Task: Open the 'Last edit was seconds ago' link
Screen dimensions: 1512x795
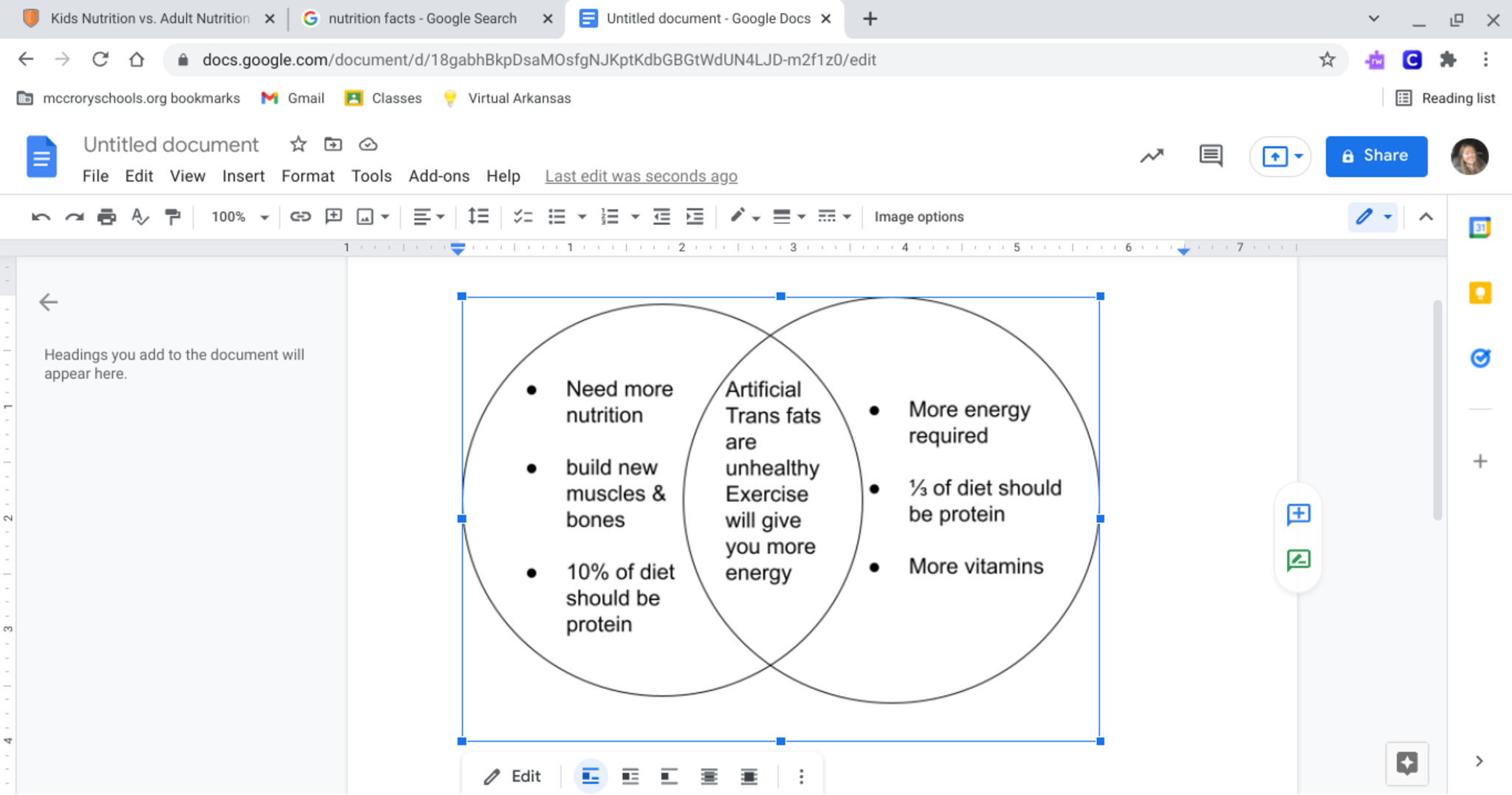Action: coord(641,176)
